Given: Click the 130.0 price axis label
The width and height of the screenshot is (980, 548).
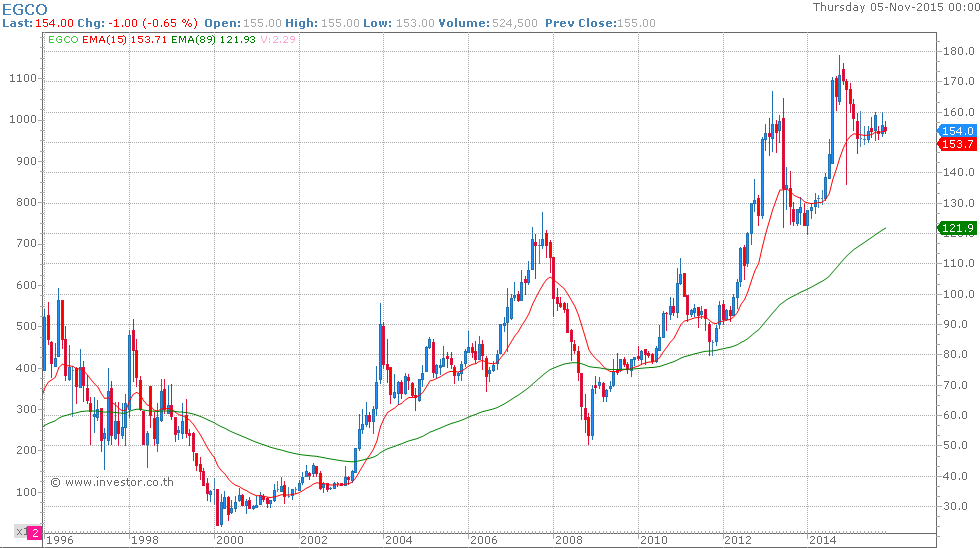Looking at the screenshot, I should point(959,203).
